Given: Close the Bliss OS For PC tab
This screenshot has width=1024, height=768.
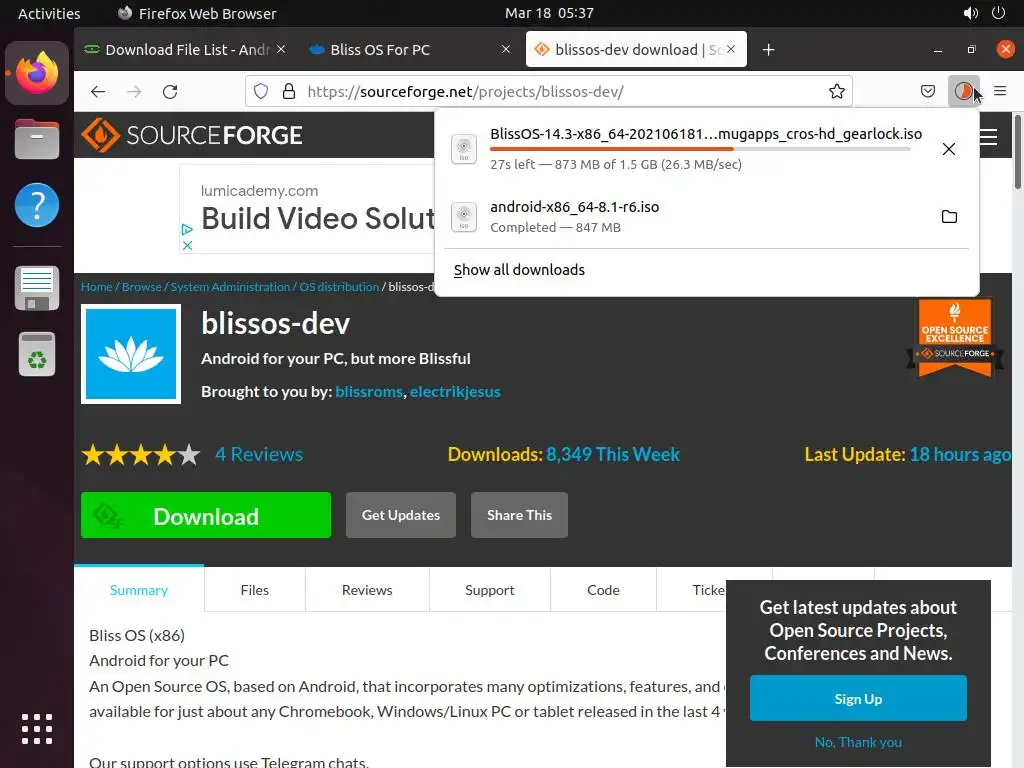Looking at the screenshot, I should [x=505, y=49].
